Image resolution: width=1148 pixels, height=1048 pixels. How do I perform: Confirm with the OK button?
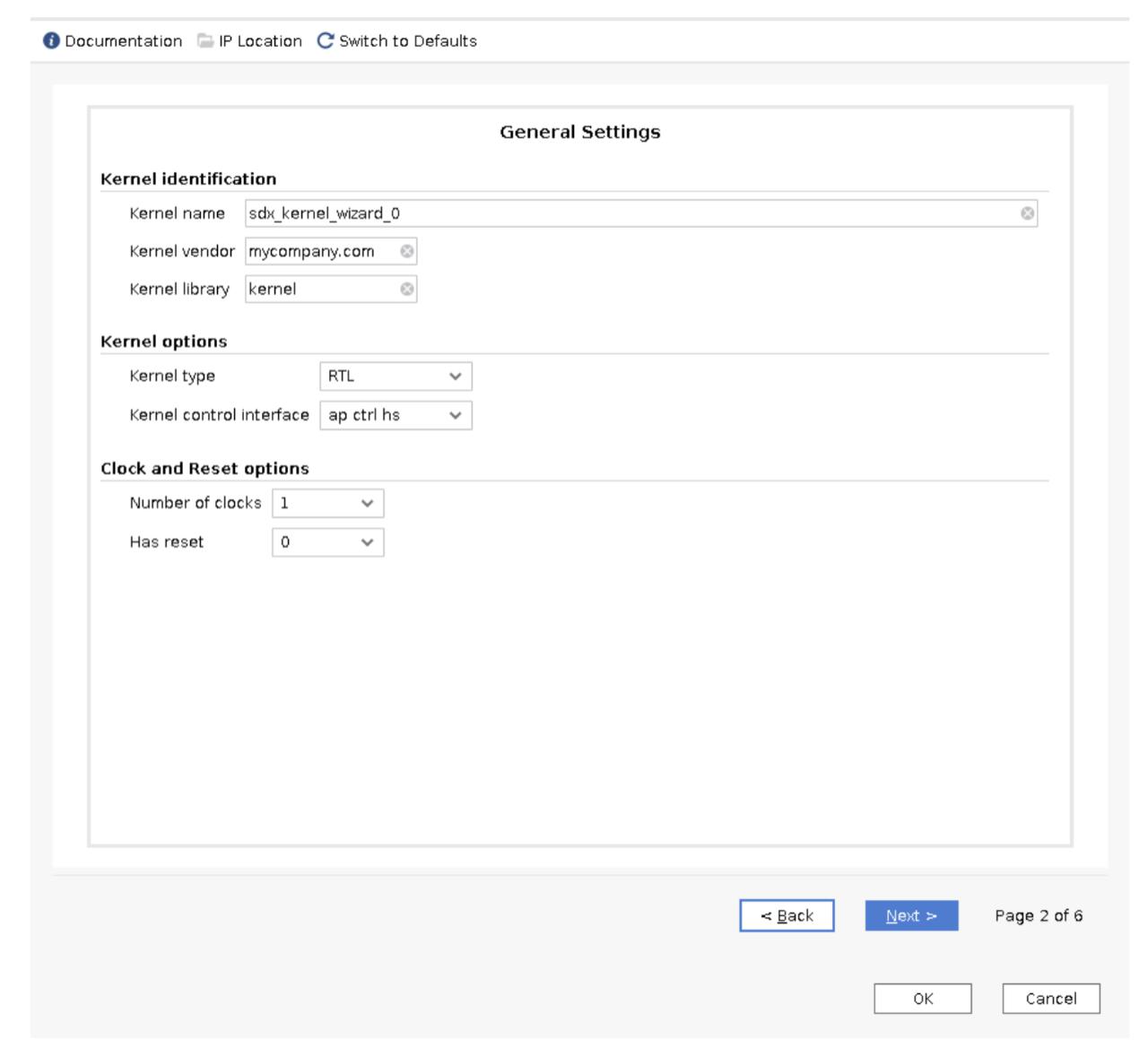[x=923, y=999]
